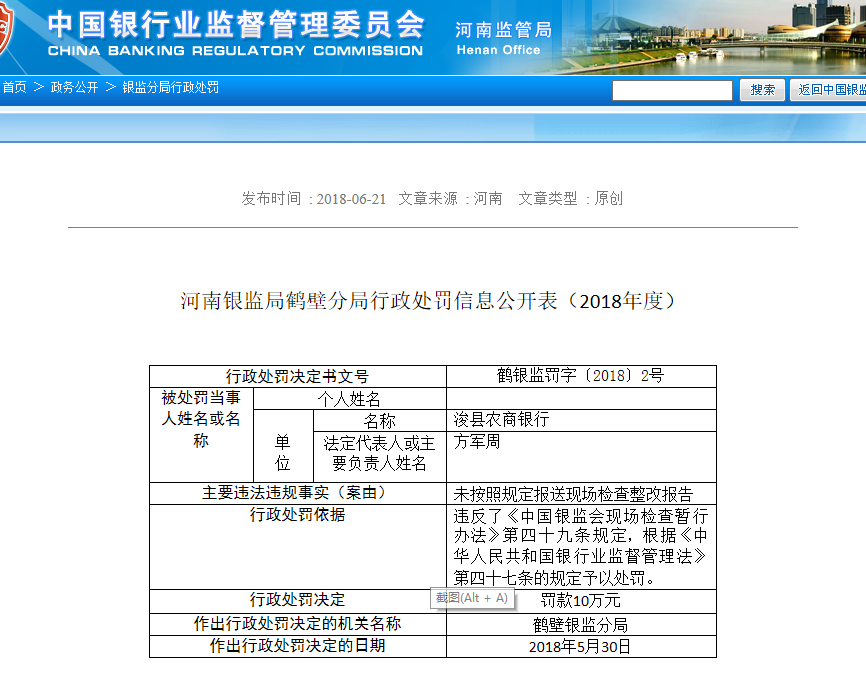Click the 截图(Alt + A) tooltip

click(472, 598)
